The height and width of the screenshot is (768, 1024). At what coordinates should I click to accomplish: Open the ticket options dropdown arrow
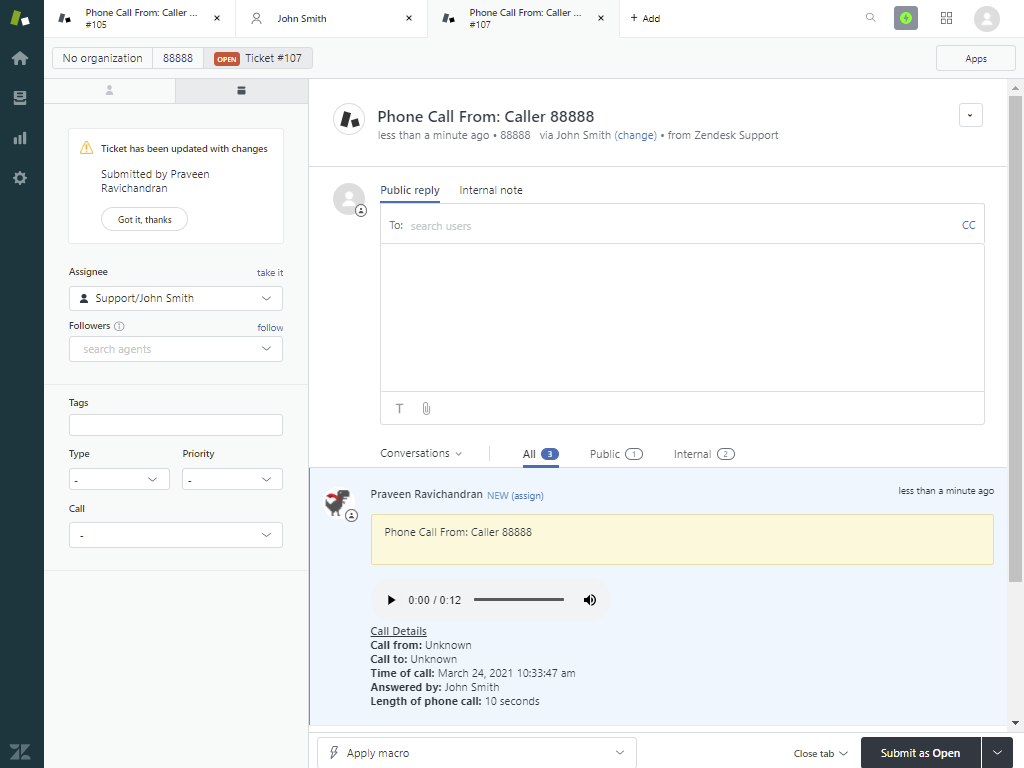[x=970, y=116]
